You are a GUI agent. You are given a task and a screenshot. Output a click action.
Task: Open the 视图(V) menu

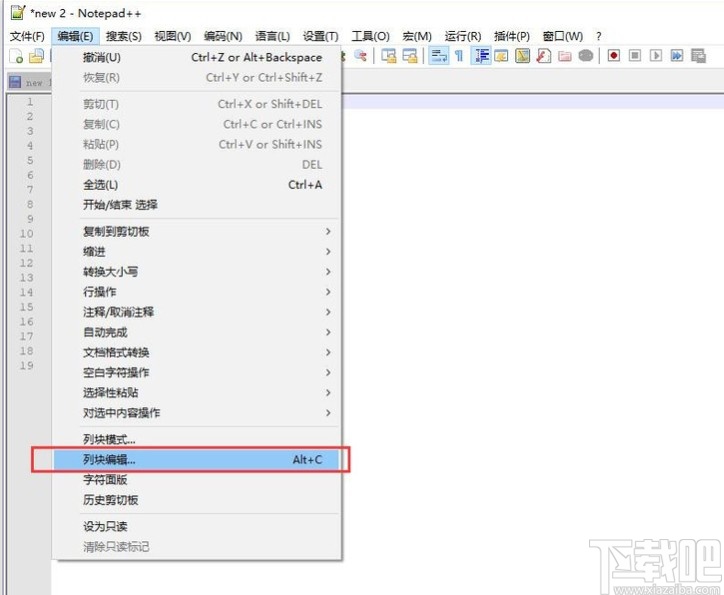coord(173,36)
